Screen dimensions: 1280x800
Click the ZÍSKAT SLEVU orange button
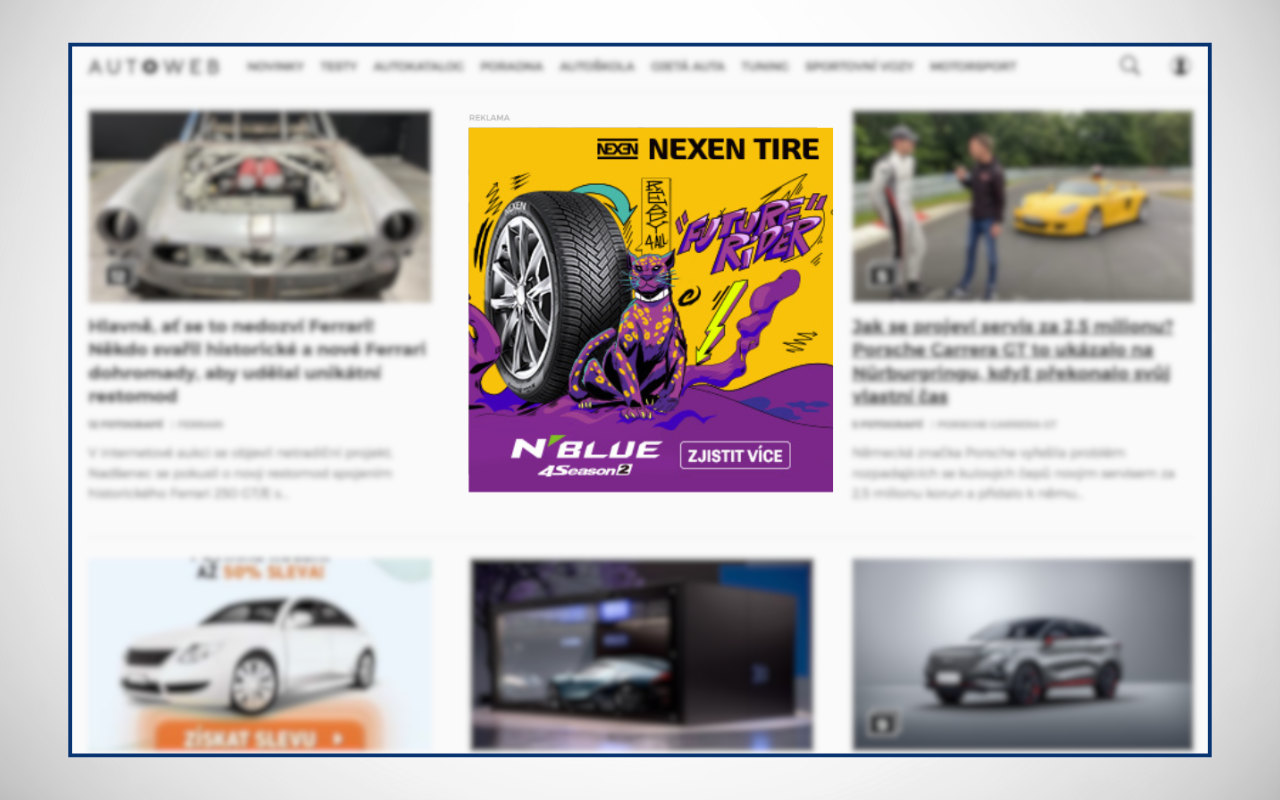[260, 738]
